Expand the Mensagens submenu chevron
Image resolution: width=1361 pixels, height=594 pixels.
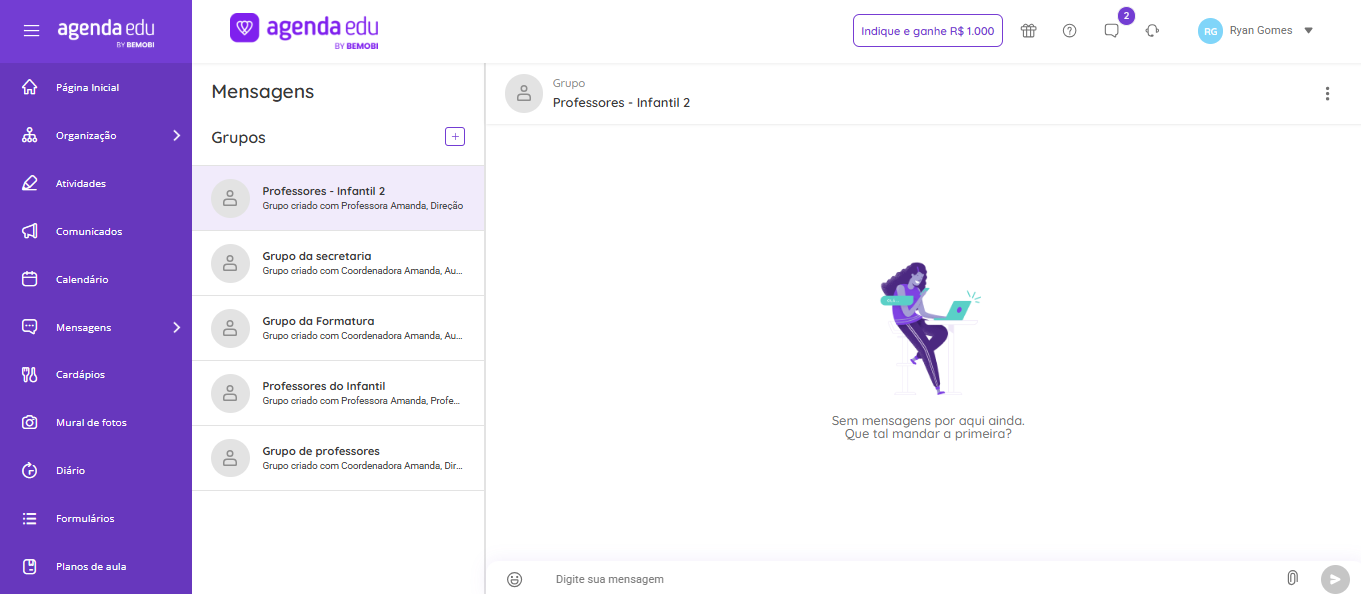[x=176, y=327]
